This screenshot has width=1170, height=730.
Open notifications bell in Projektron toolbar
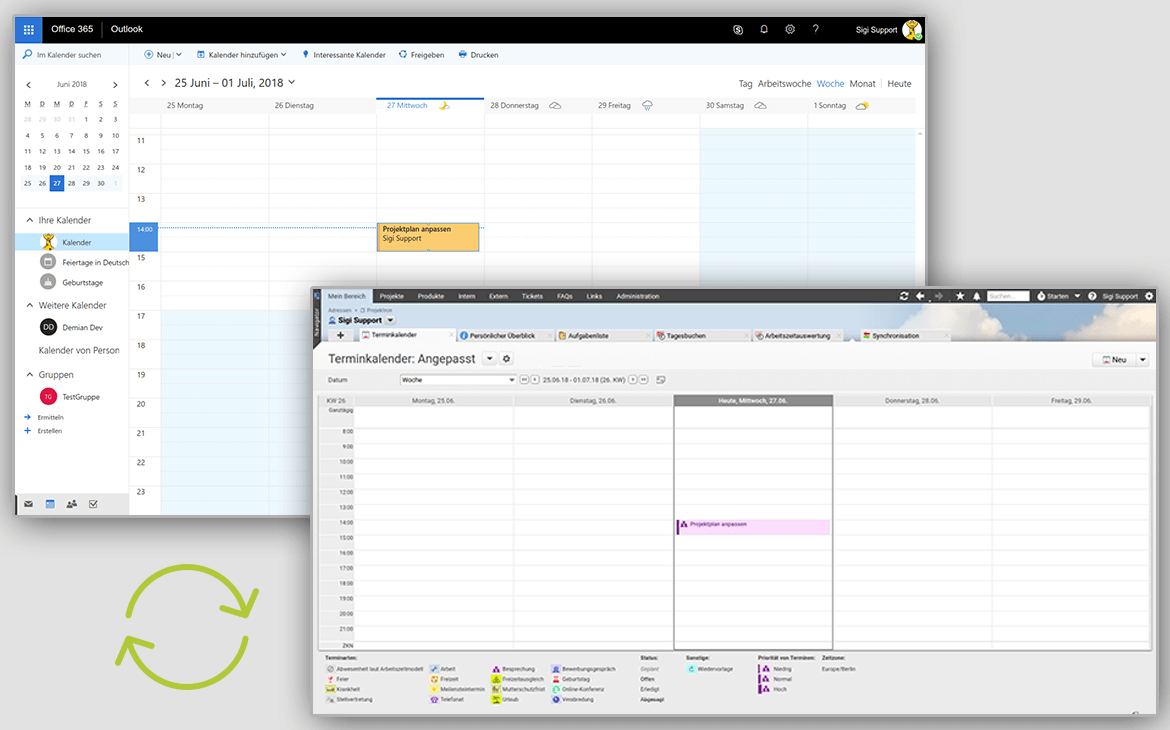(x=977, y=296)
